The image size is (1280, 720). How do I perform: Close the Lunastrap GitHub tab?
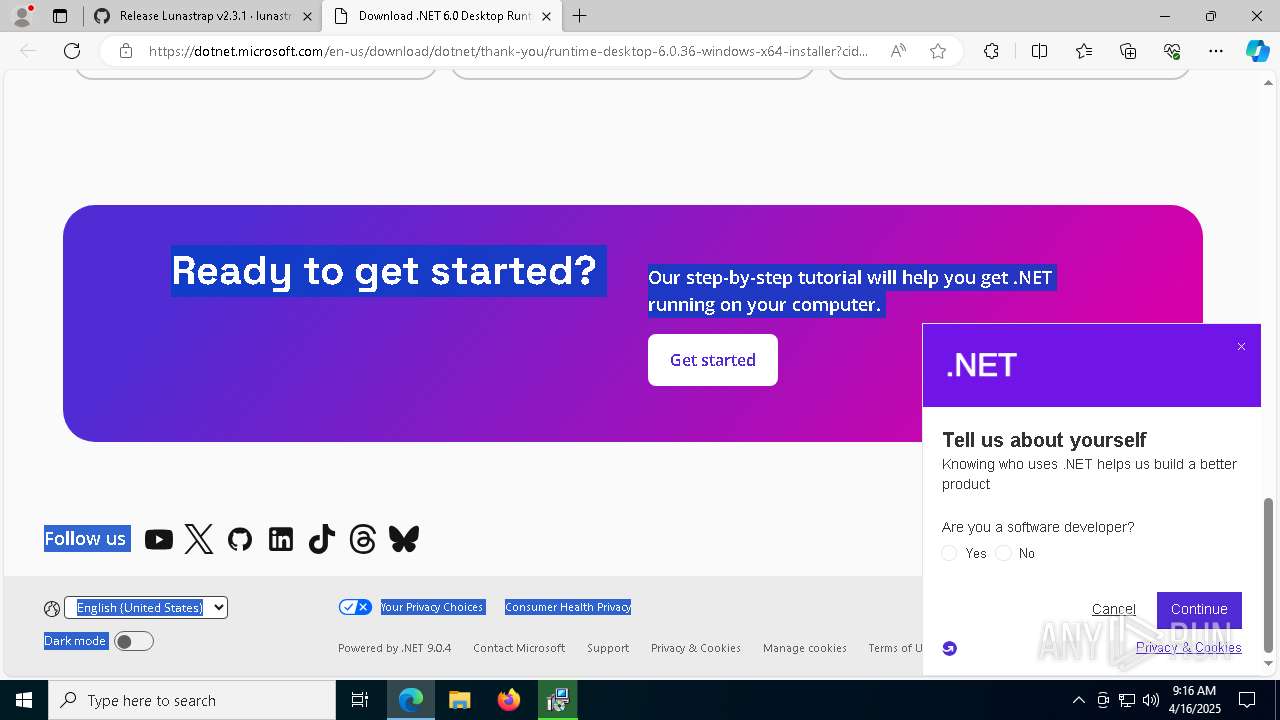click(307, 16)
